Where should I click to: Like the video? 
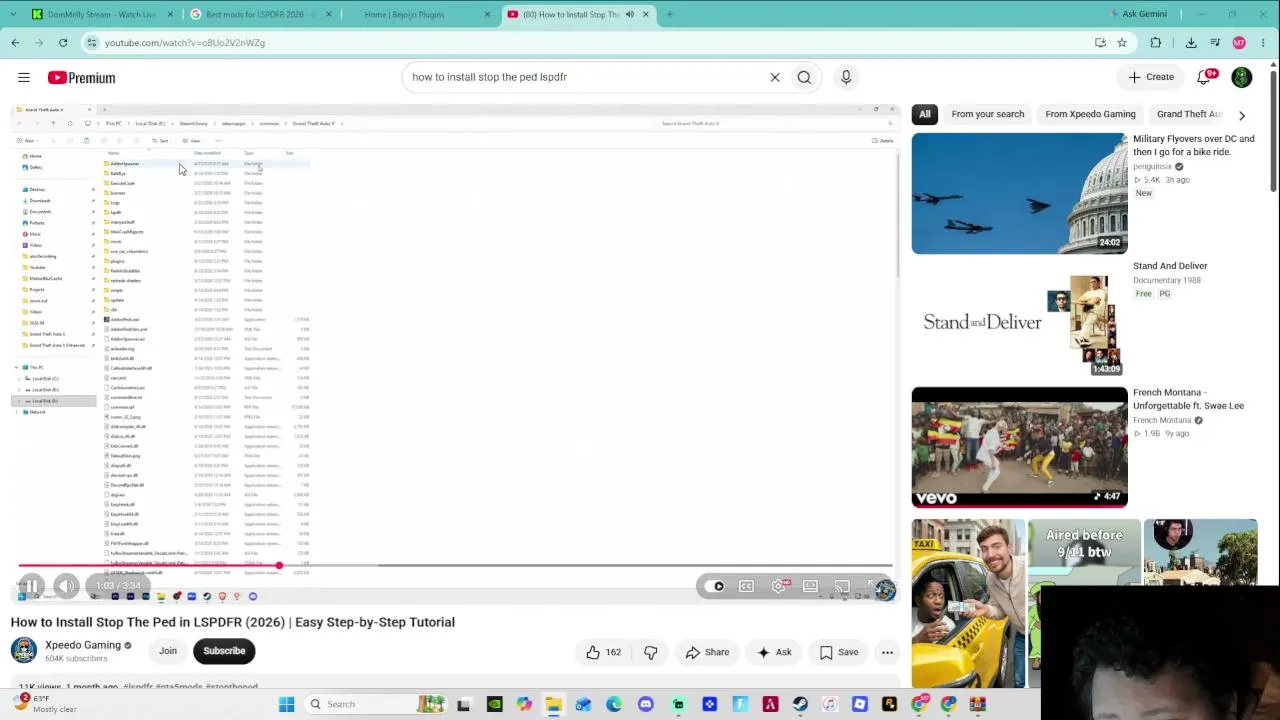(603, 652)
